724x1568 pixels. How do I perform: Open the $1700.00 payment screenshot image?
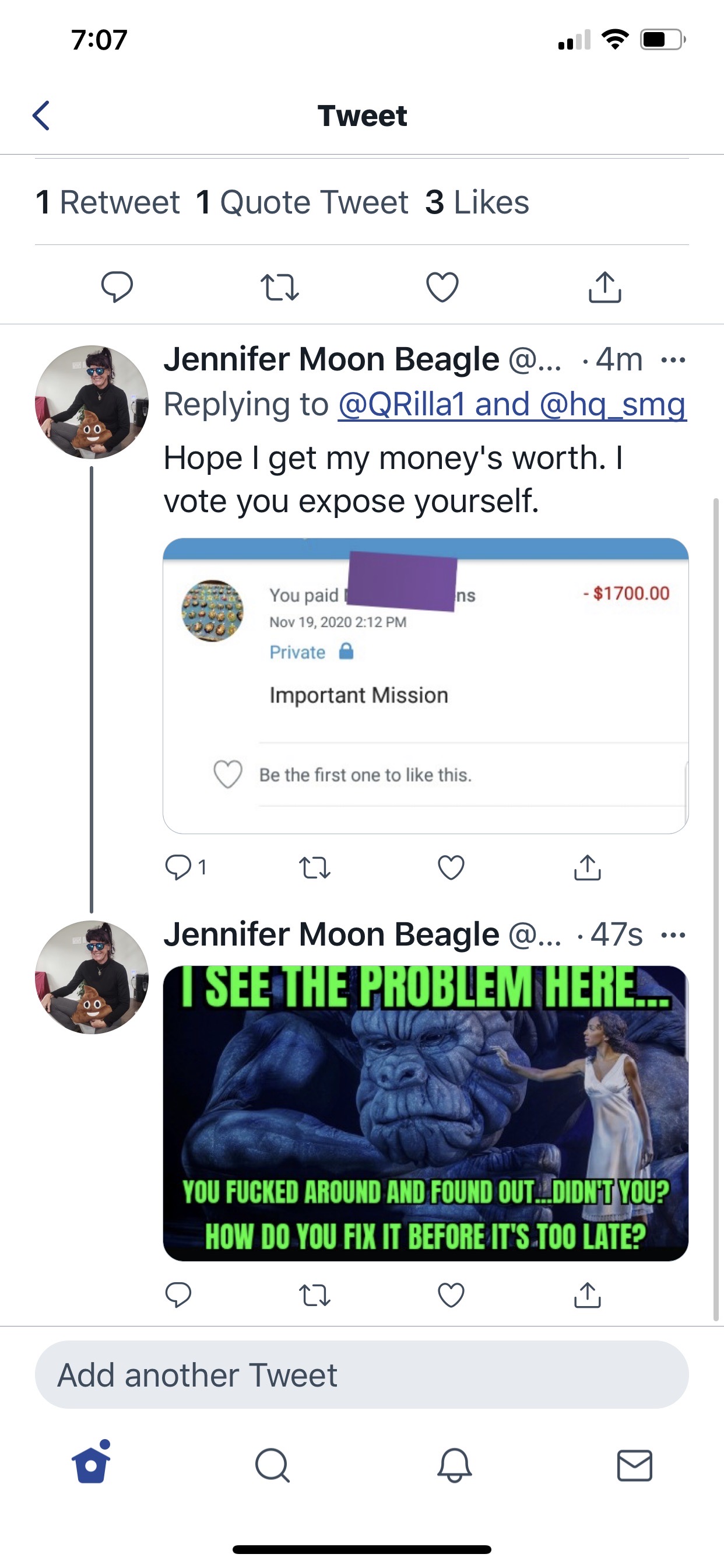tap(426, 686)
